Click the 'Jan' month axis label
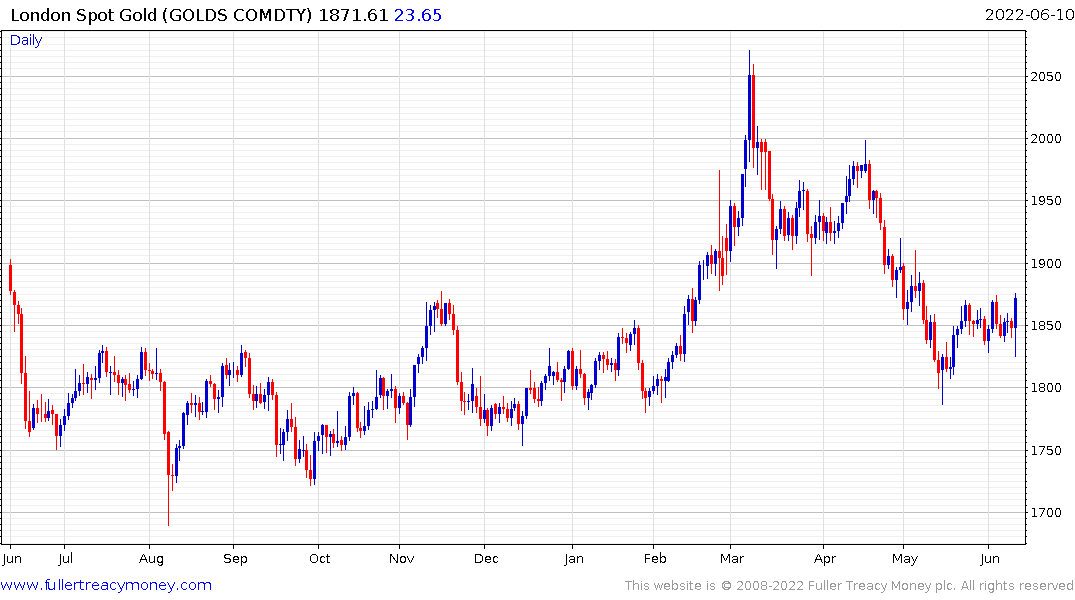The height and width of the screenshot is (600, 1075). click(x=574, y=559)
